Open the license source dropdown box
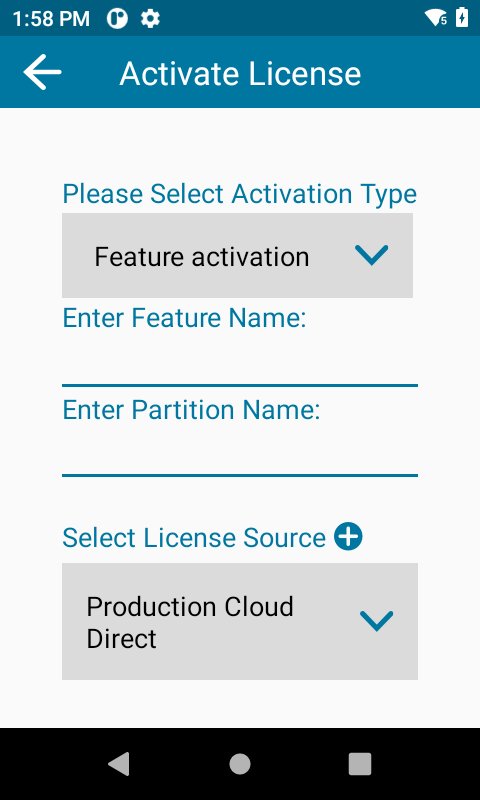Viewport: 480px width, 800px height. pyautogui.click(x=240, y=621)
